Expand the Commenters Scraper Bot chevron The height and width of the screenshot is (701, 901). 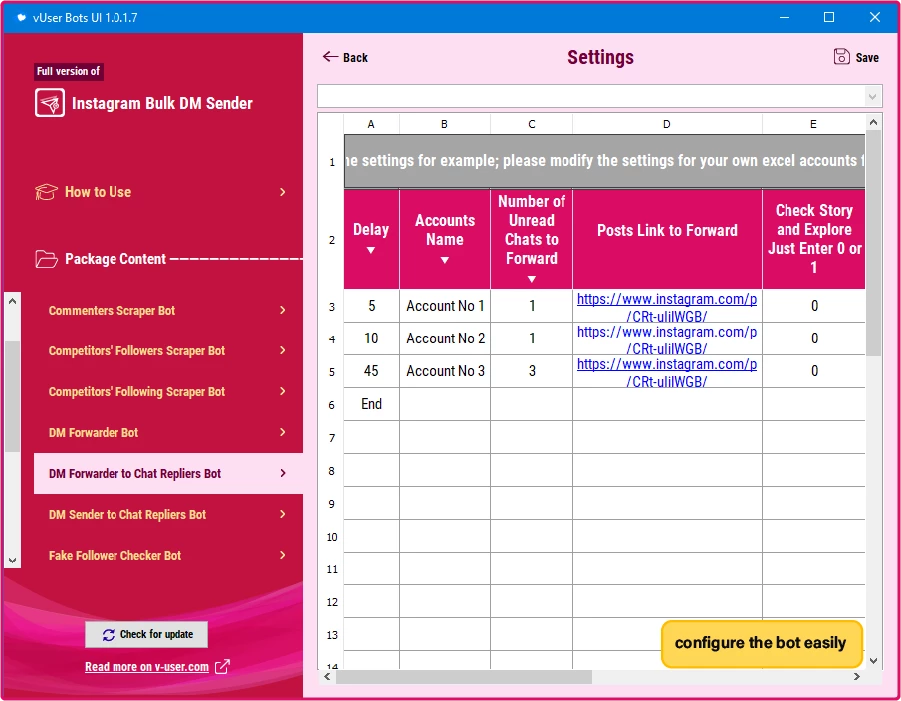point(282,310)
